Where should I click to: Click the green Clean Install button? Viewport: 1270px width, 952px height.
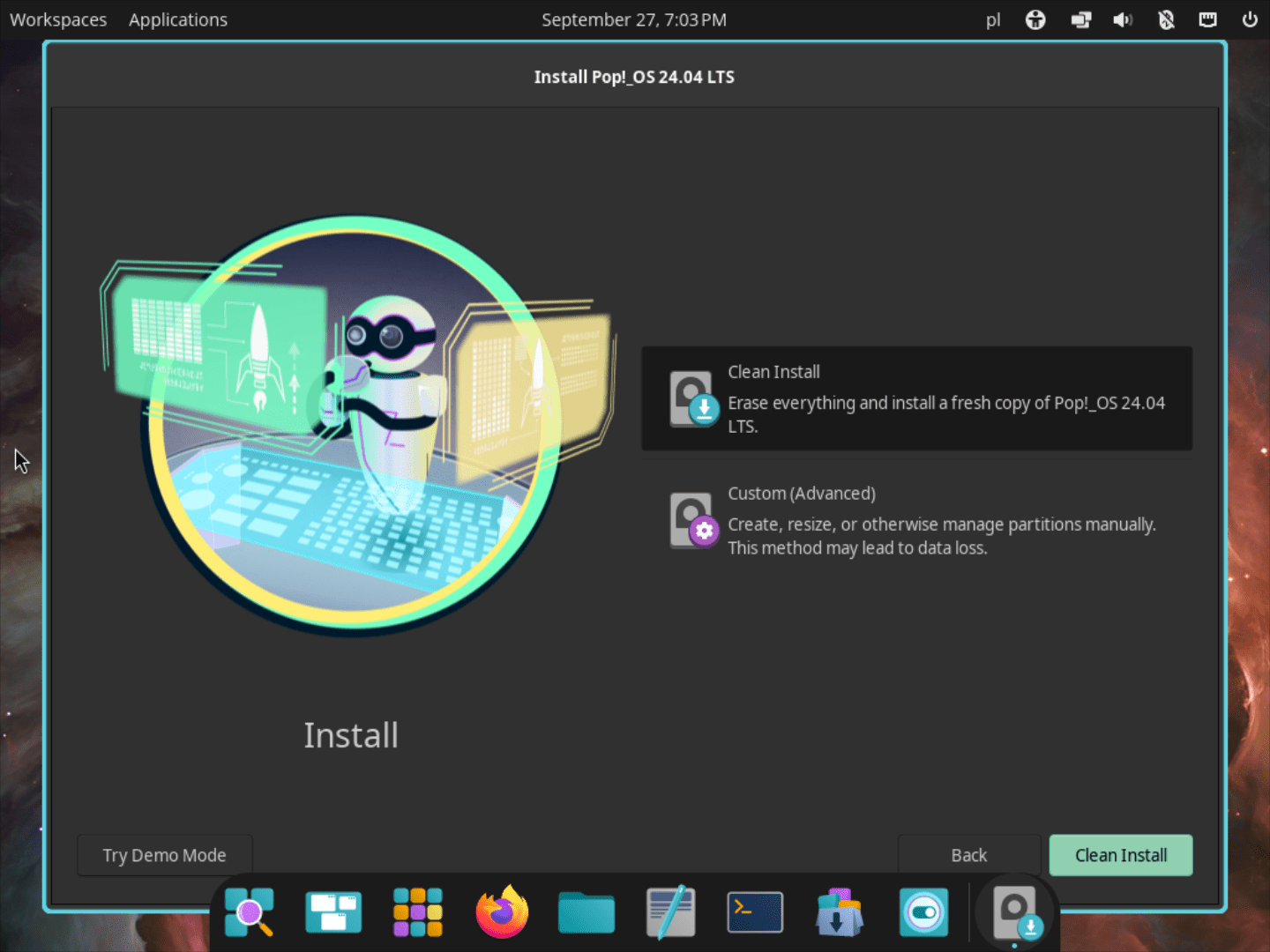(x=1121, y=855)
